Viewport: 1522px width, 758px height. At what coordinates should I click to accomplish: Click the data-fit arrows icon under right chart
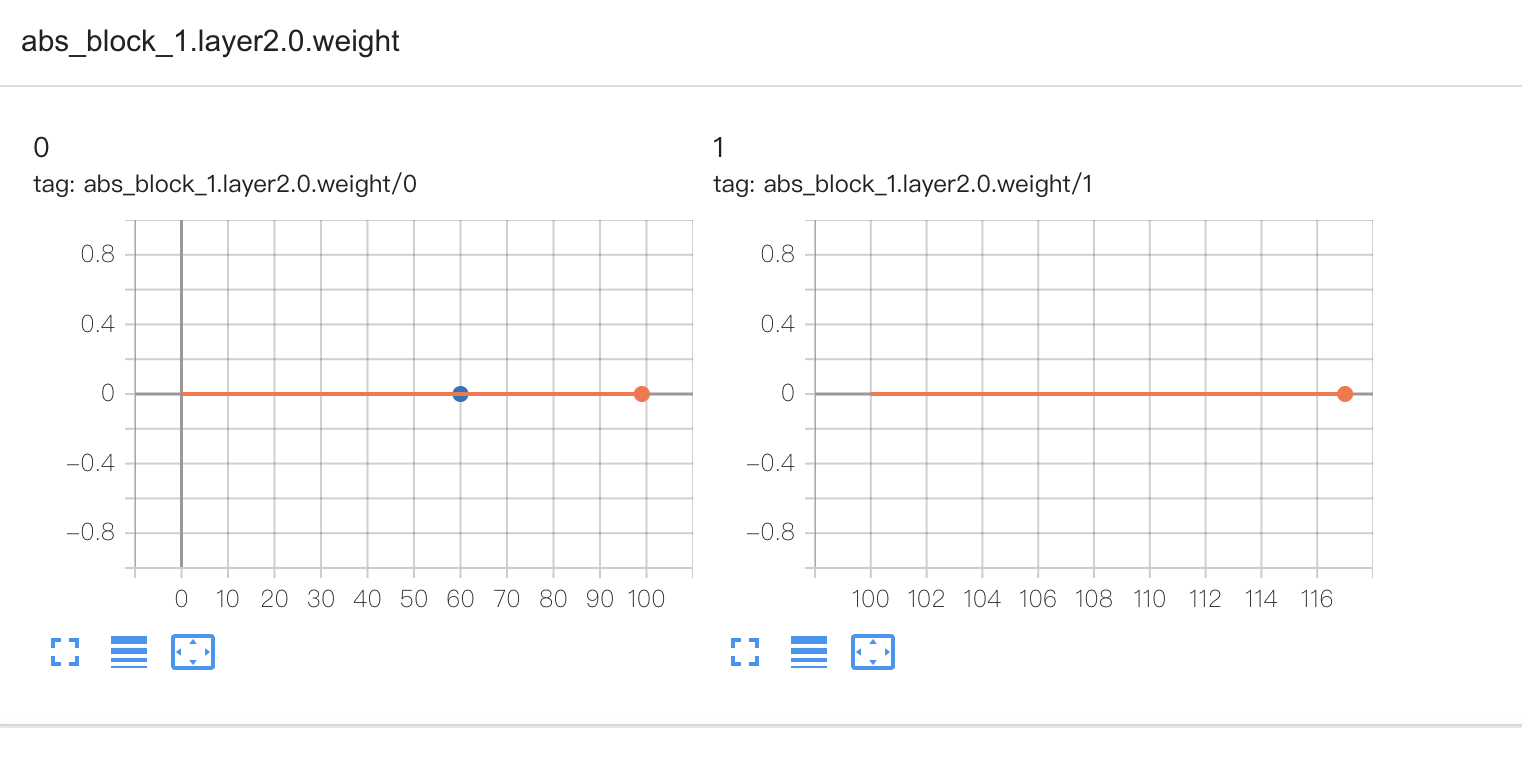point(873,652)
